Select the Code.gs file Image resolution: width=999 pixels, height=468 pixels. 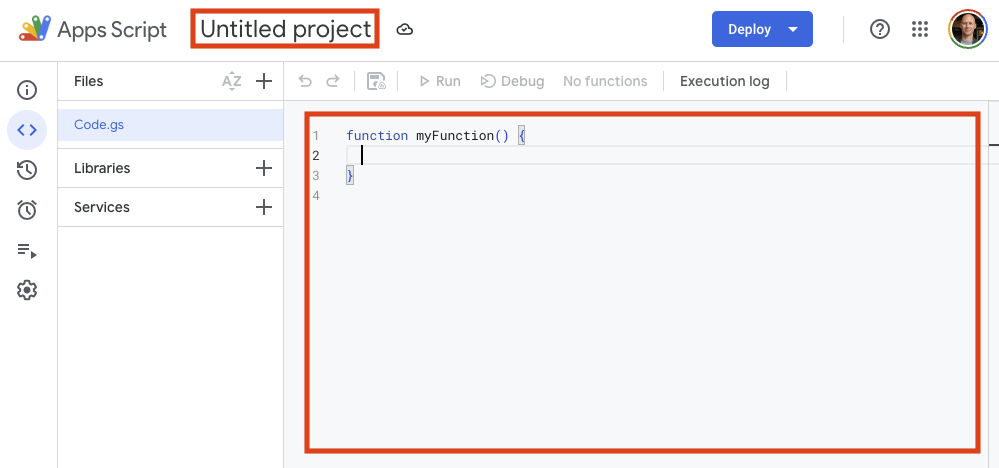tap(99, 125)
